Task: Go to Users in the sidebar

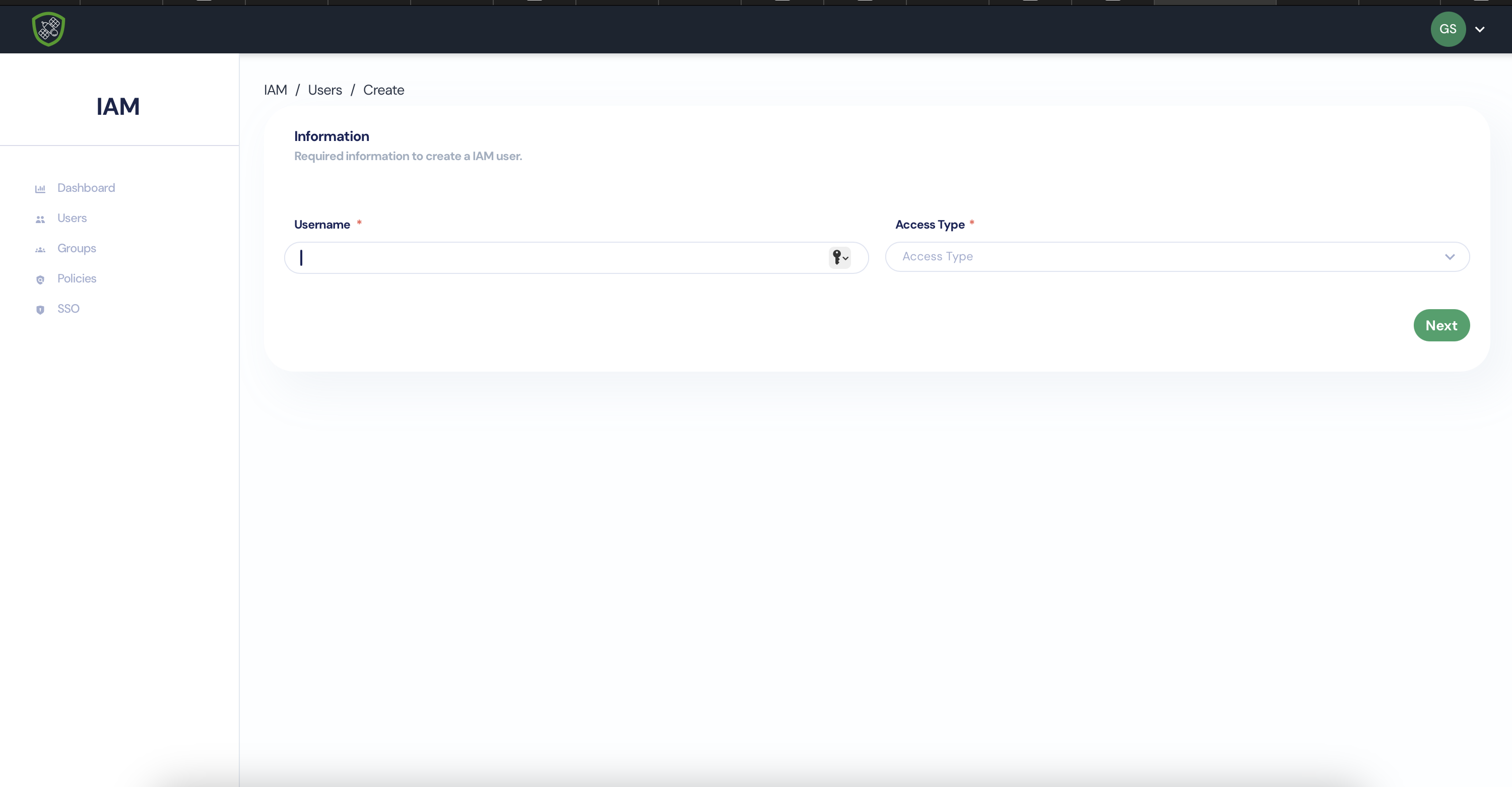Action: pyautogui.click(x=72, y=218)
